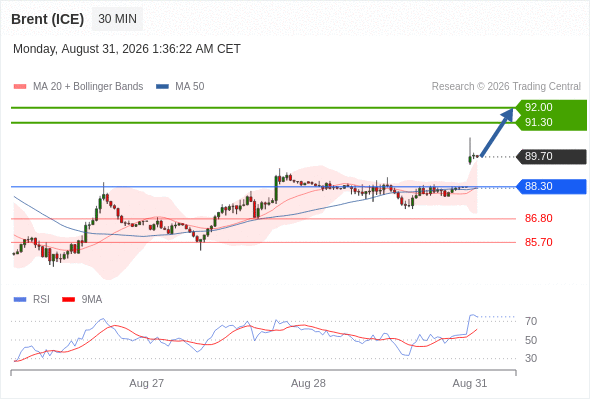The image size is (590, 400).
Task: Click the red MA 20 Bollinger legend swatch
Action: click(20, 87)
